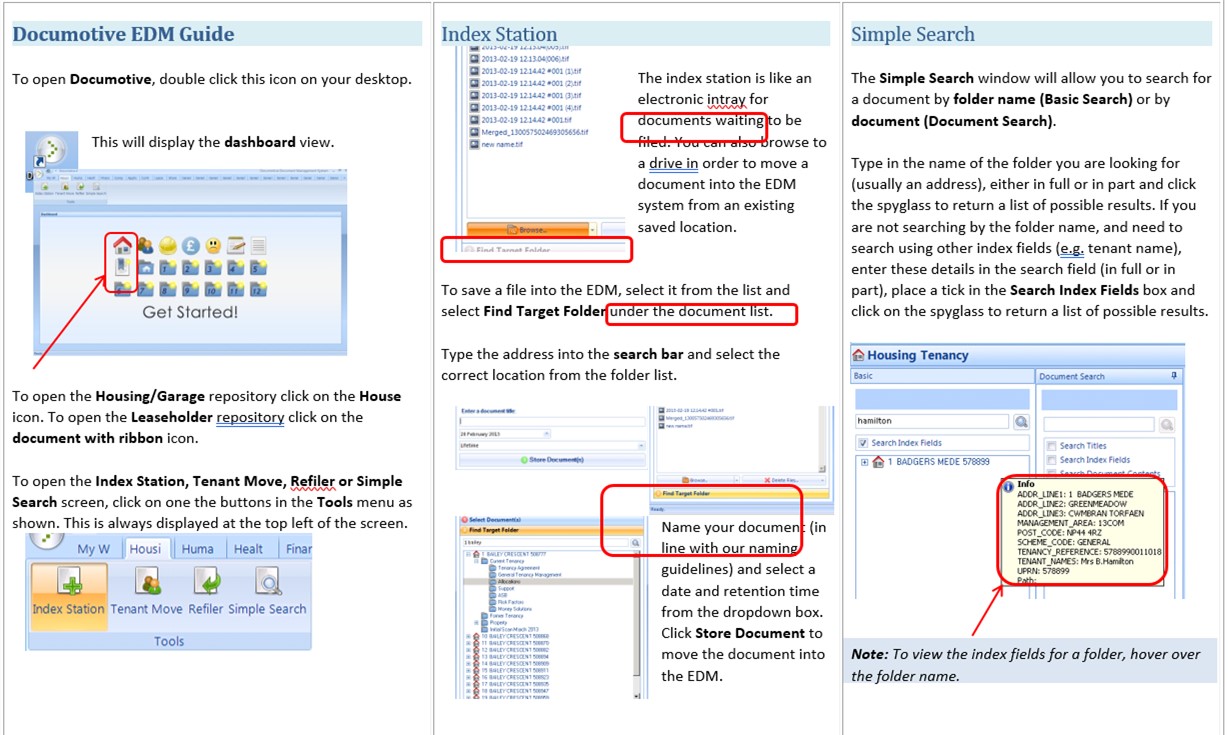The height and width of the screenshot is (735, 1228).
Task: Untick Search Index Fields under Basic
Action: [x=863, y=443]
